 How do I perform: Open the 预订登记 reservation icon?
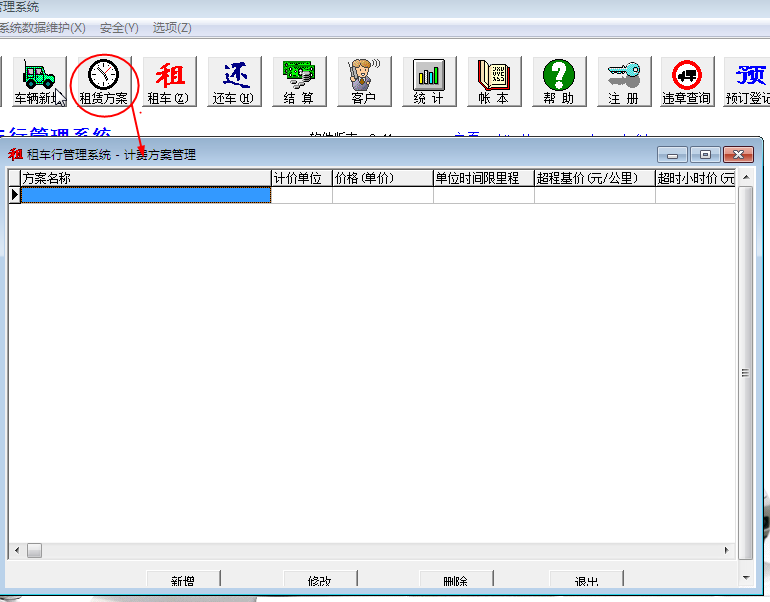pos(747,81)
